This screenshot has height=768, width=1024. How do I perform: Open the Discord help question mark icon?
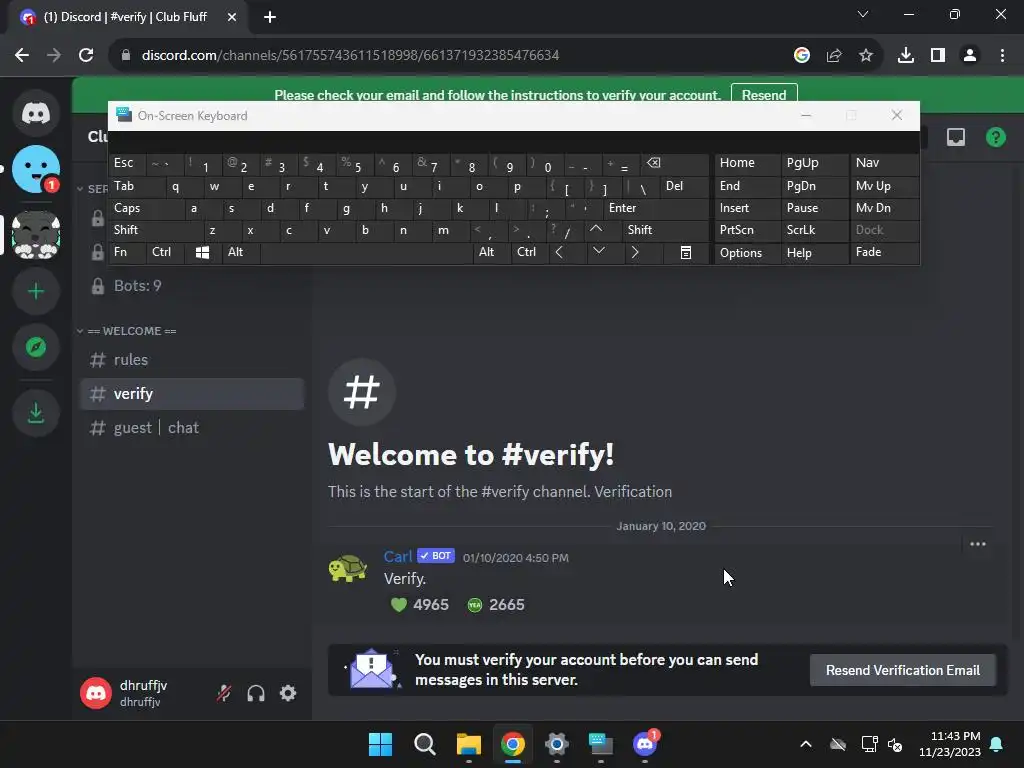coord(996,137)
